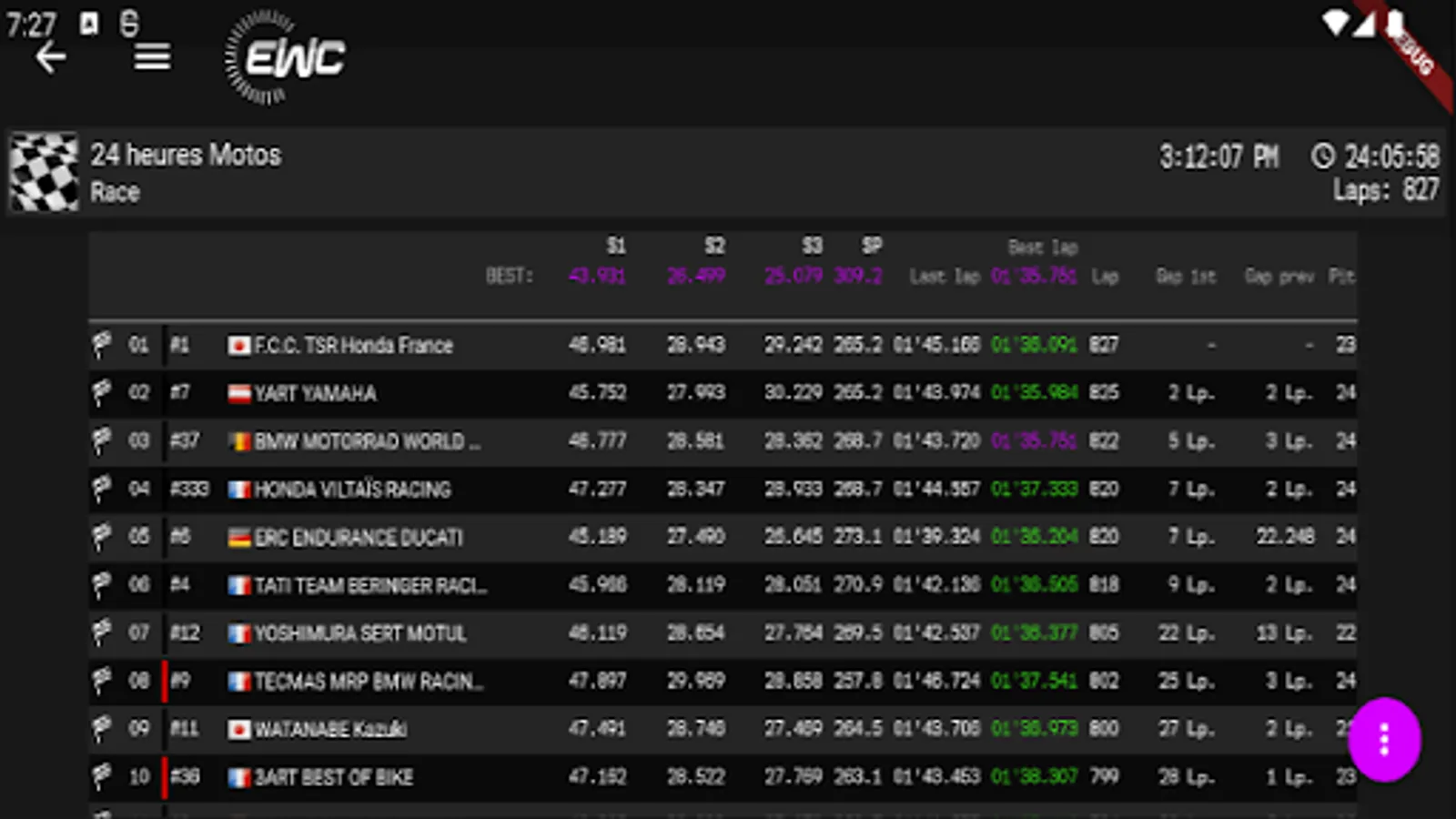Tap the finish flag icon for YOSHIMURA SERT
1456x819 pixels.
(x=101, y=632)
